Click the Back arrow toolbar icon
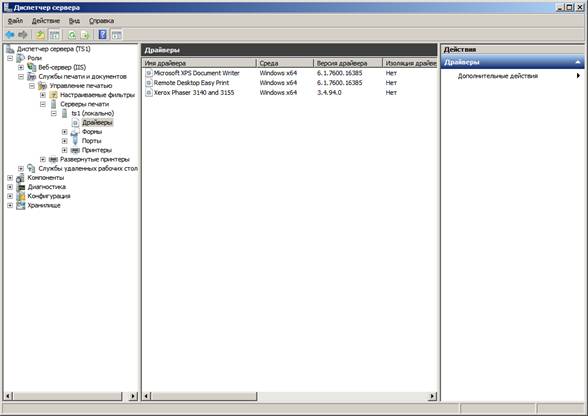The height and width of the screenshot is (416, 588). click(10, 35)
